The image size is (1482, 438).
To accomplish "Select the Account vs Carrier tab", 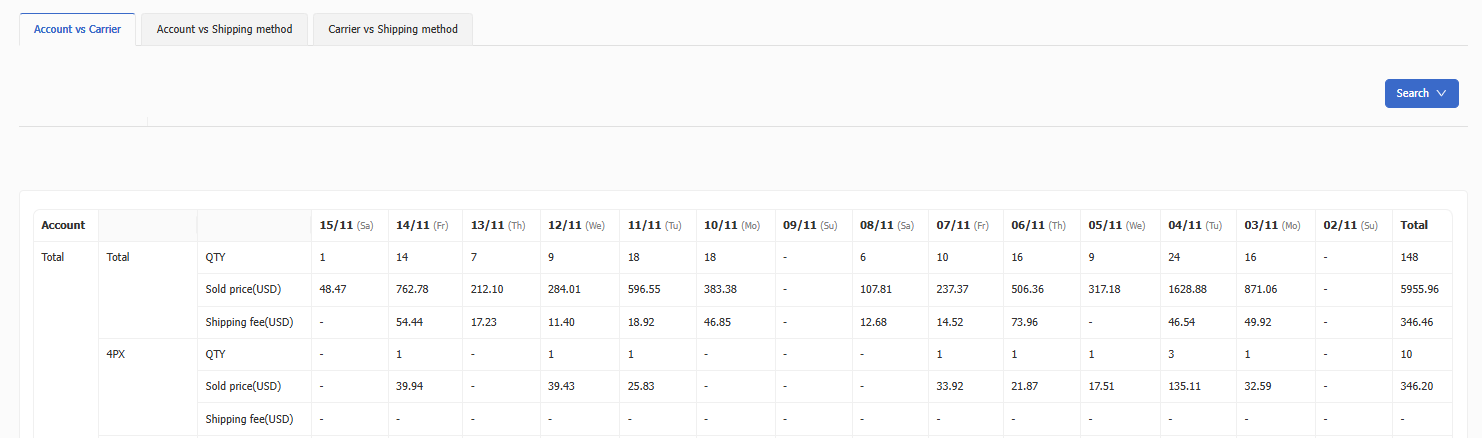I will (x=77, y=29).
